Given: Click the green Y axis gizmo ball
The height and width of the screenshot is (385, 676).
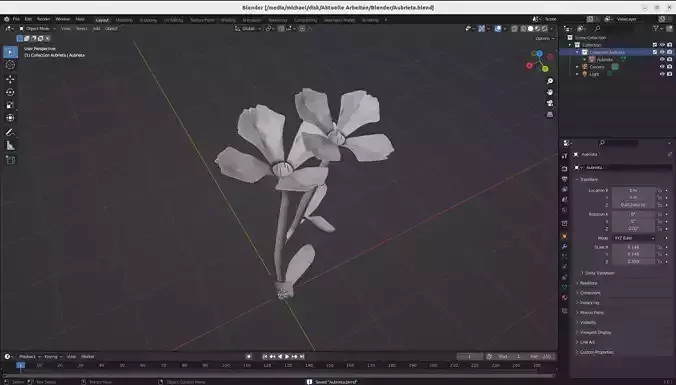Looking at the screenshot, I should (545, 69).
